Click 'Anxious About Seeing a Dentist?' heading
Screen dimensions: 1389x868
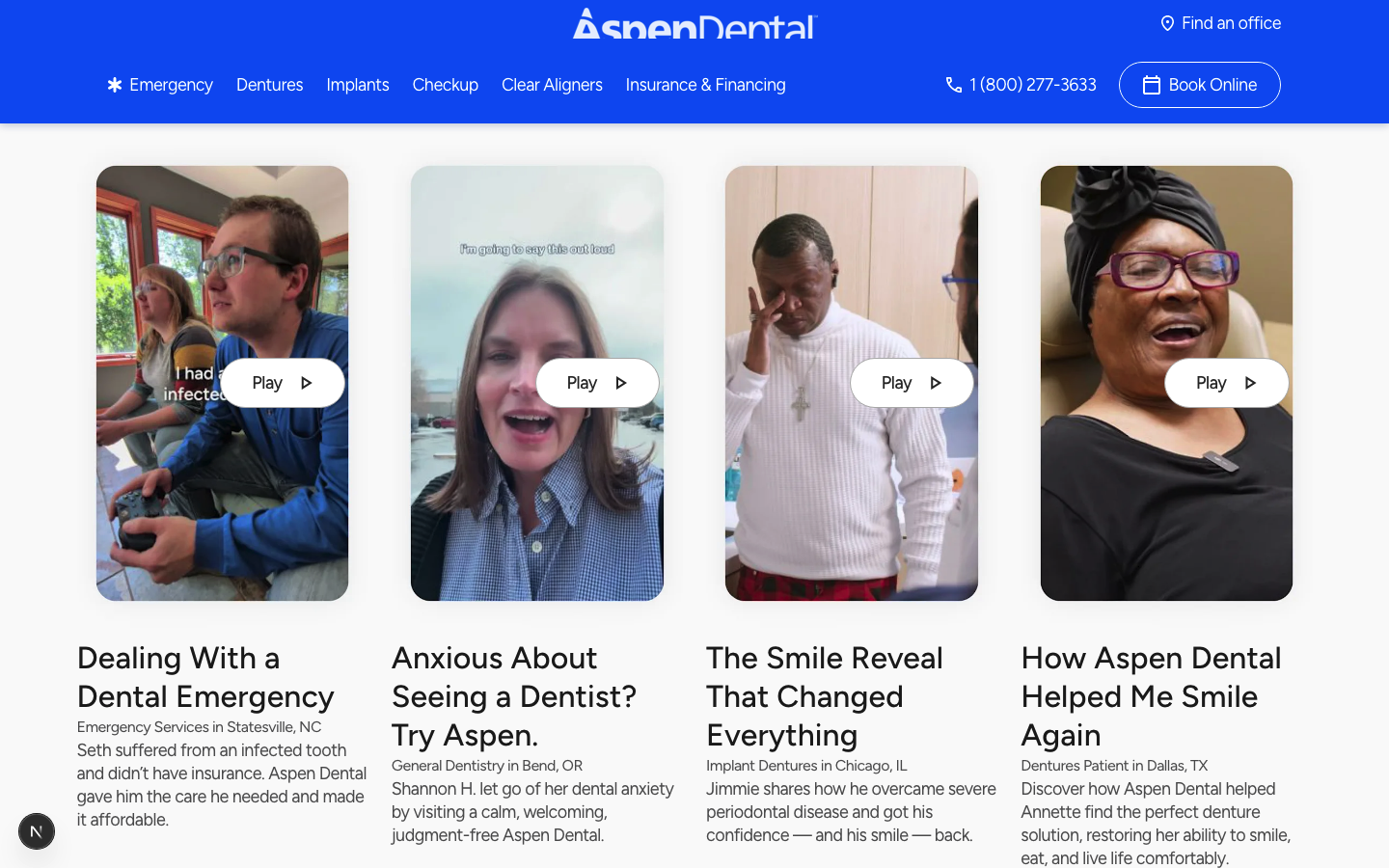pyautogui.click(x=514, y=696)
